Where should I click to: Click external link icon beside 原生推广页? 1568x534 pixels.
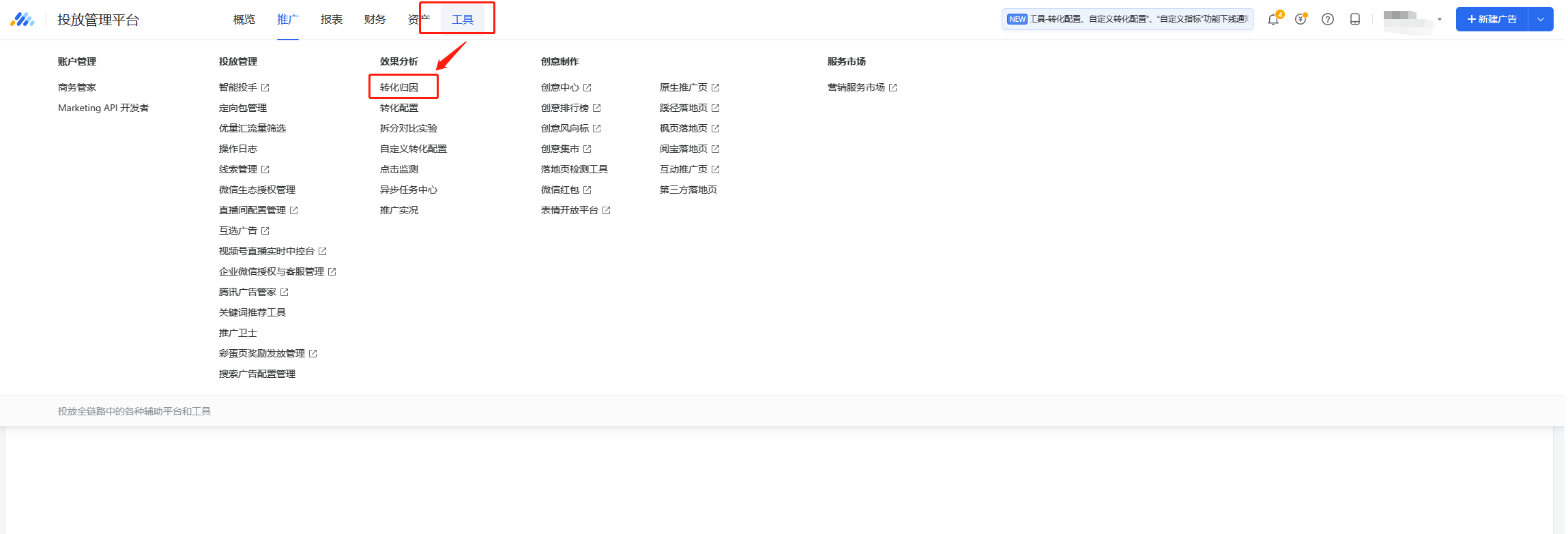[x=716, y=87]
